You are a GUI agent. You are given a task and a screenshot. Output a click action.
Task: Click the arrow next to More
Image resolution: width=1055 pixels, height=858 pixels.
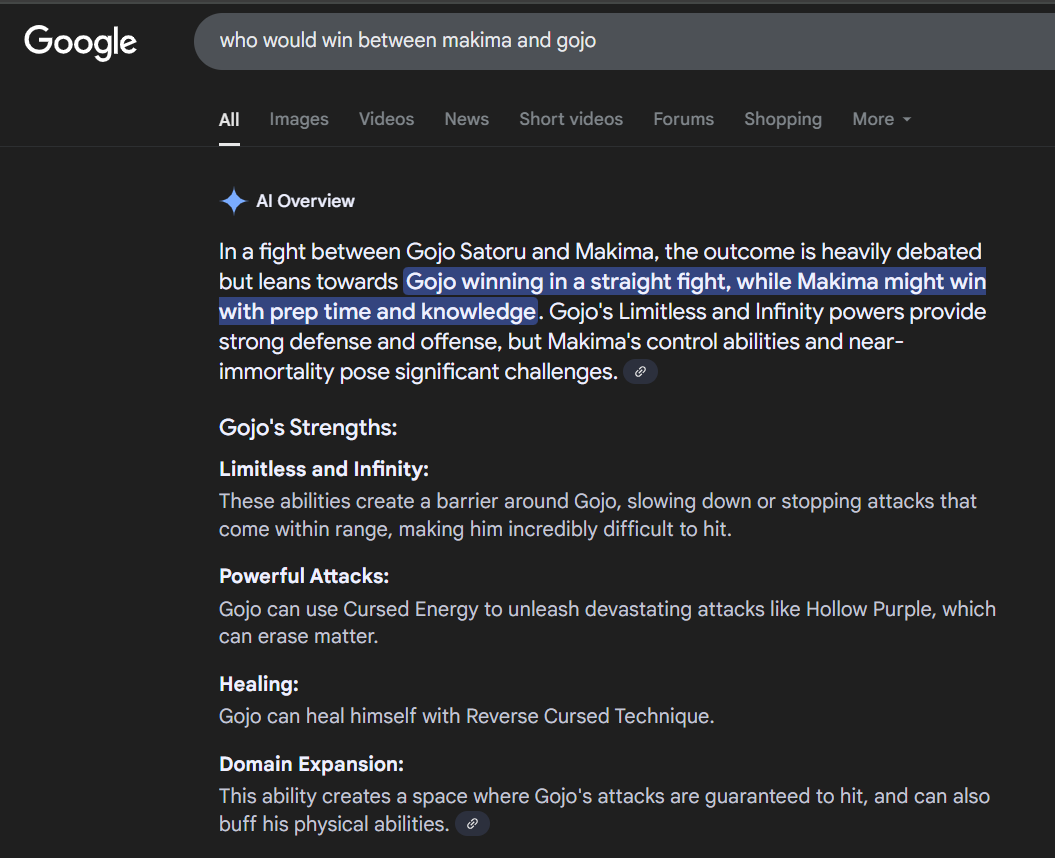[906, 119]
